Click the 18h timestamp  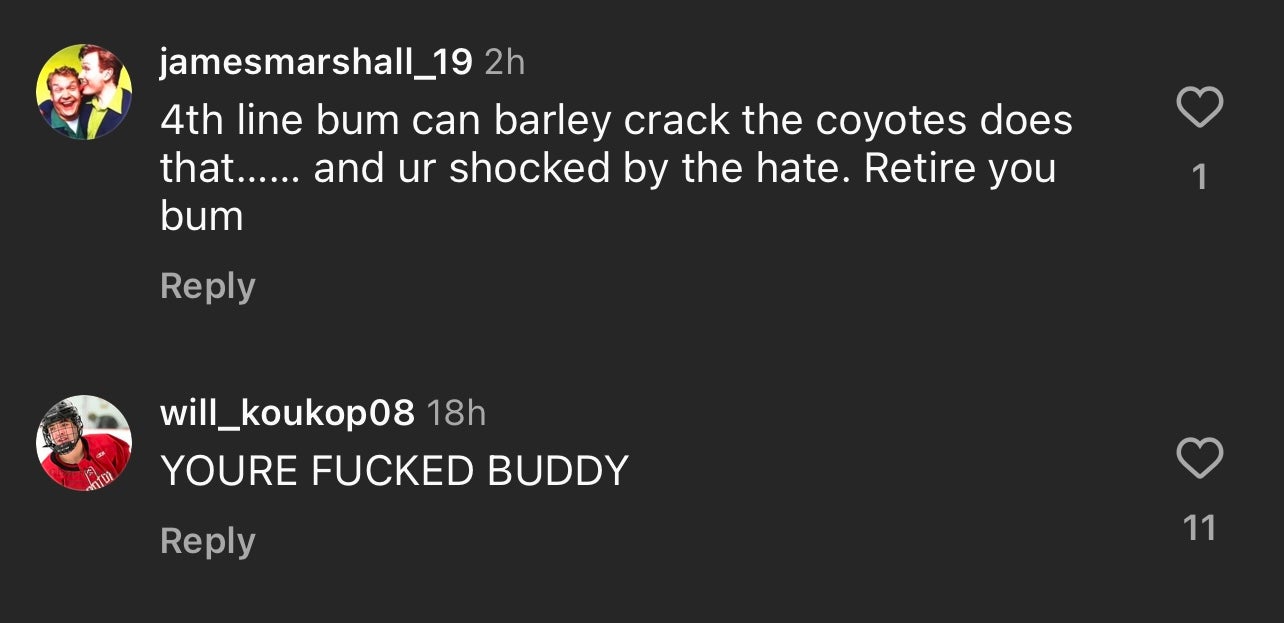click(x=457, y=413)
